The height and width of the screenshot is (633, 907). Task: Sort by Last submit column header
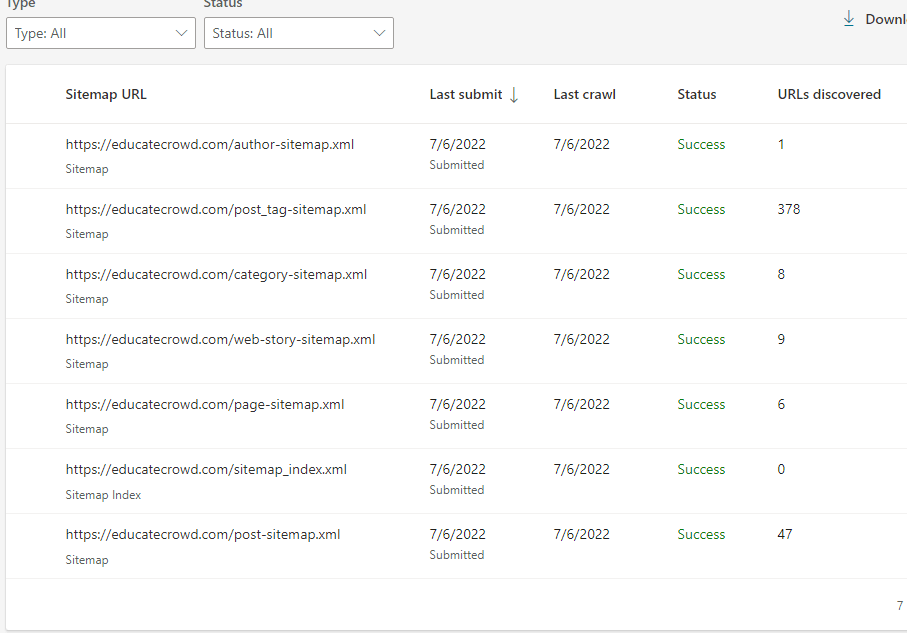point(466,94)
